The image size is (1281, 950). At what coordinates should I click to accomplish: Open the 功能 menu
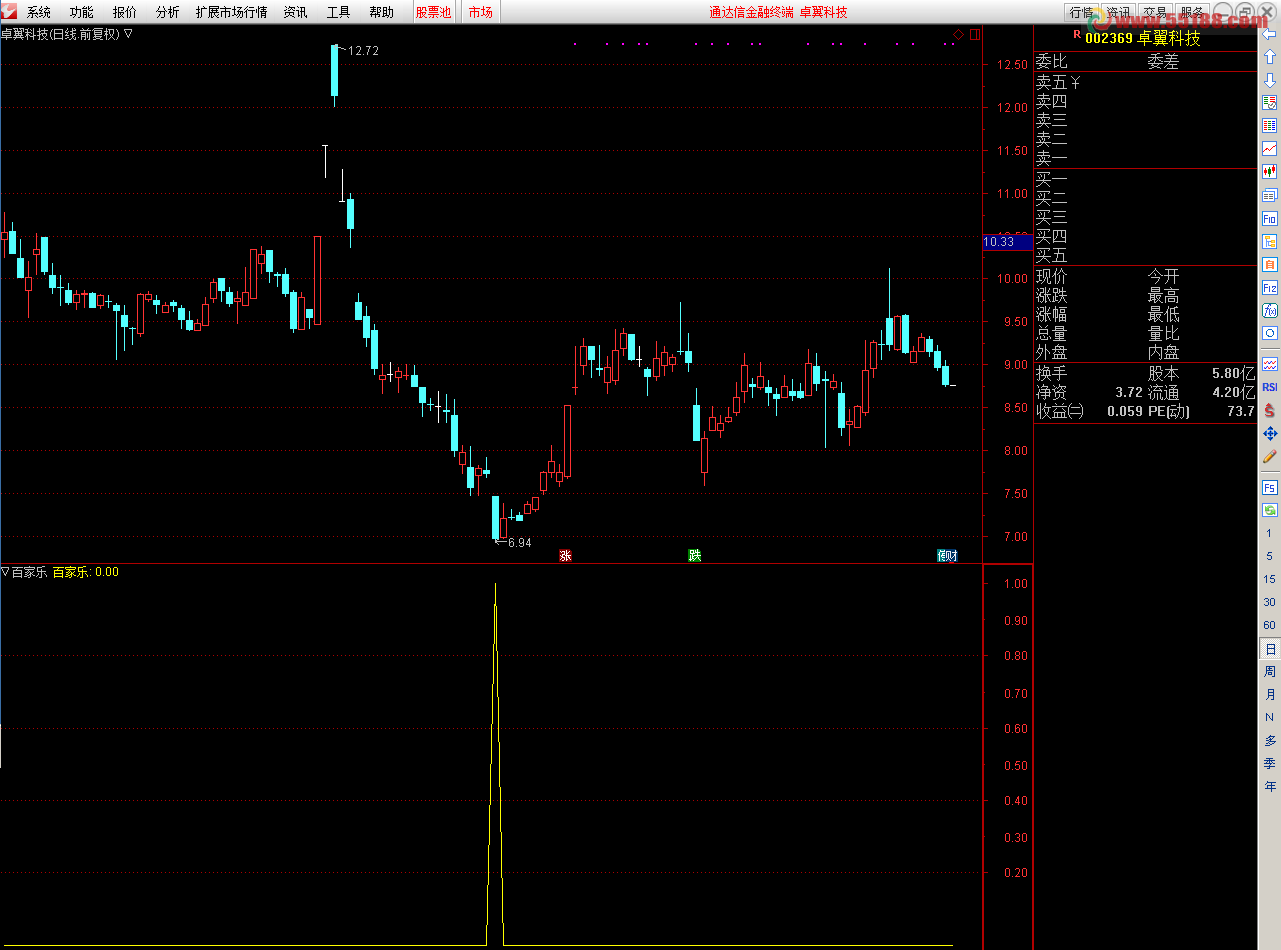coord(82,12)
